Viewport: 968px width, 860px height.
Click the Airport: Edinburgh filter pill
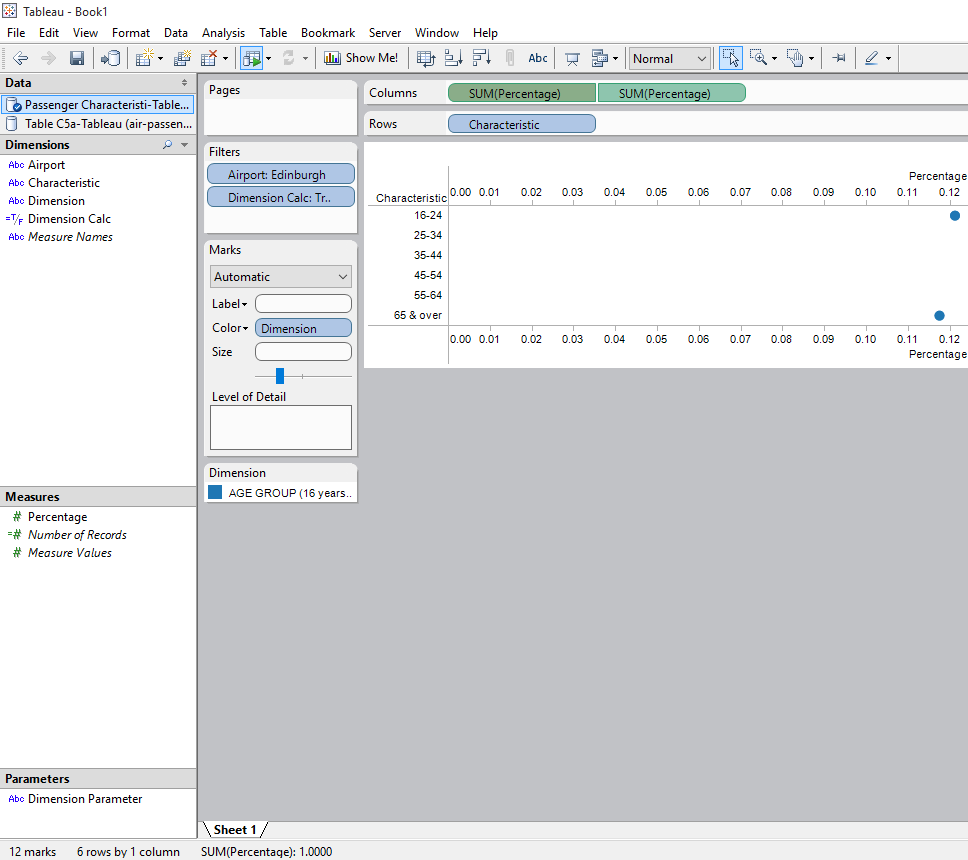[281, 174]
